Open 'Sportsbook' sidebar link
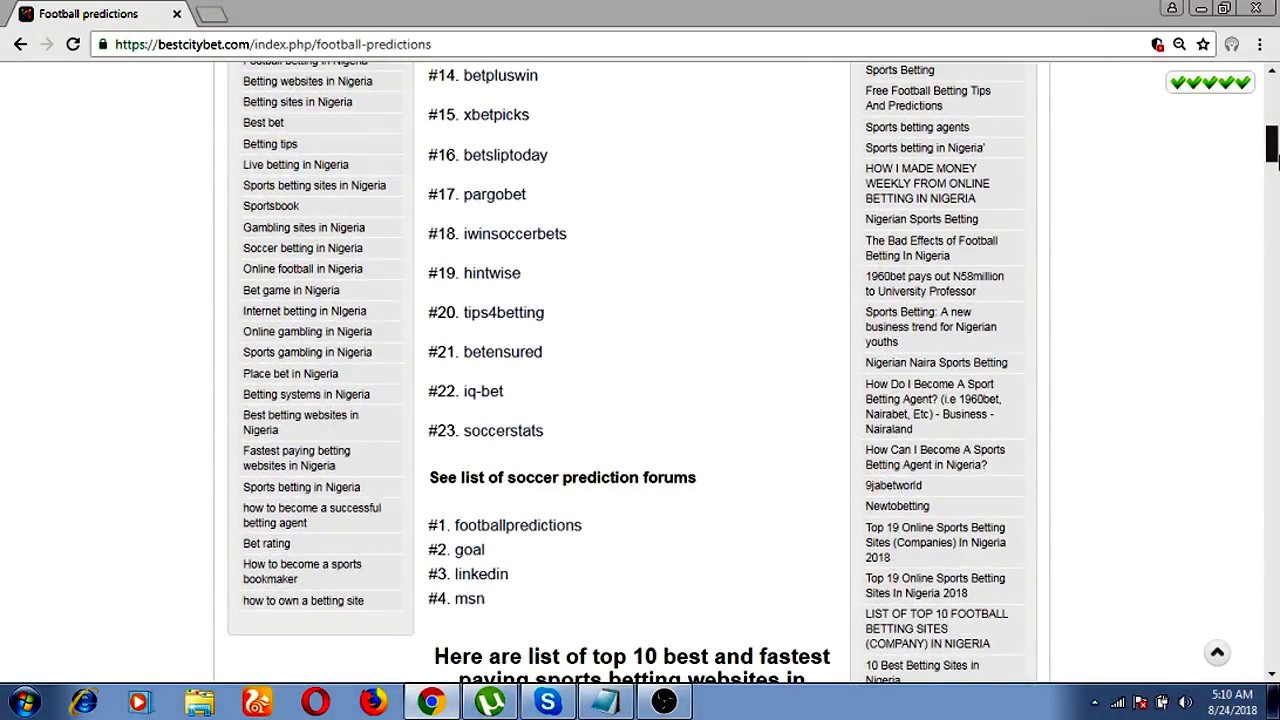Image resolution: width=1280 pixels, height=720 pixels. point(271,206)
